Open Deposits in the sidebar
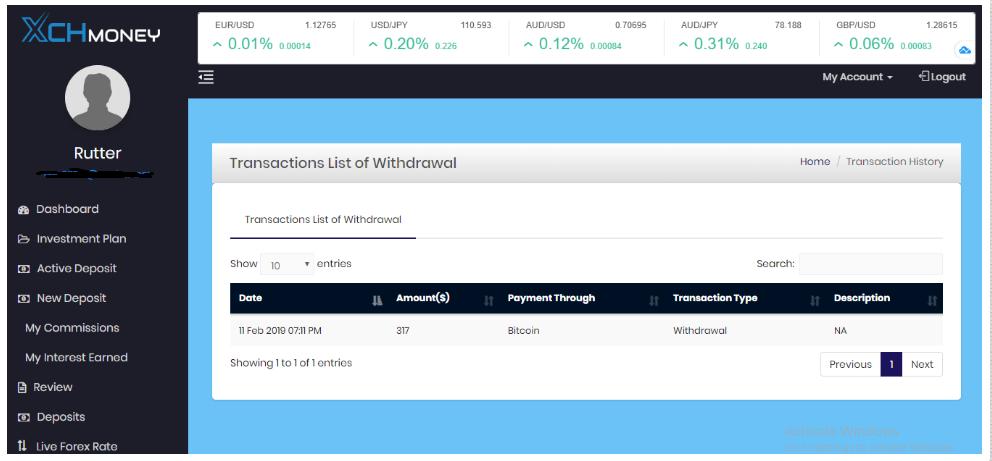This screenshot has width=992, height=461. tap(61, 417)
